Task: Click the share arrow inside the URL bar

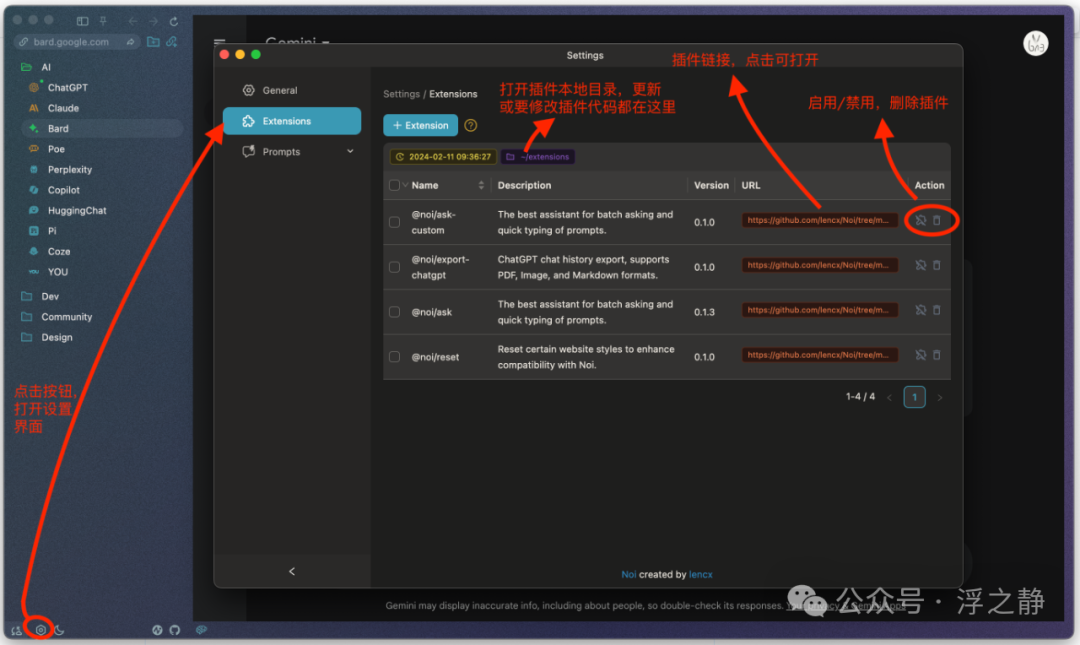Action: click(130, 42)
